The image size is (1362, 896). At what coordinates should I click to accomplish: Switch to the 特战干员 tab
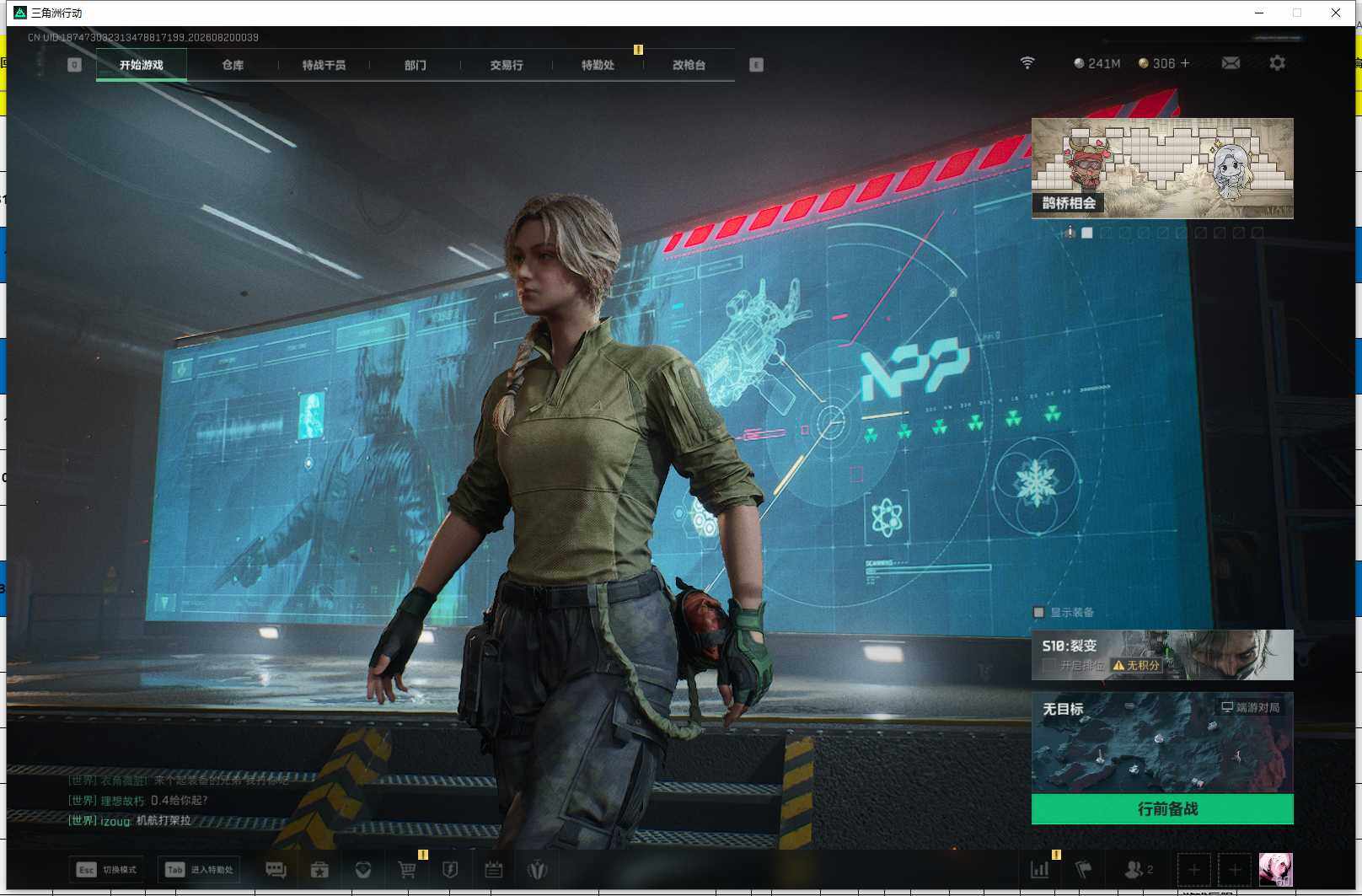click(x=324, y=65)
